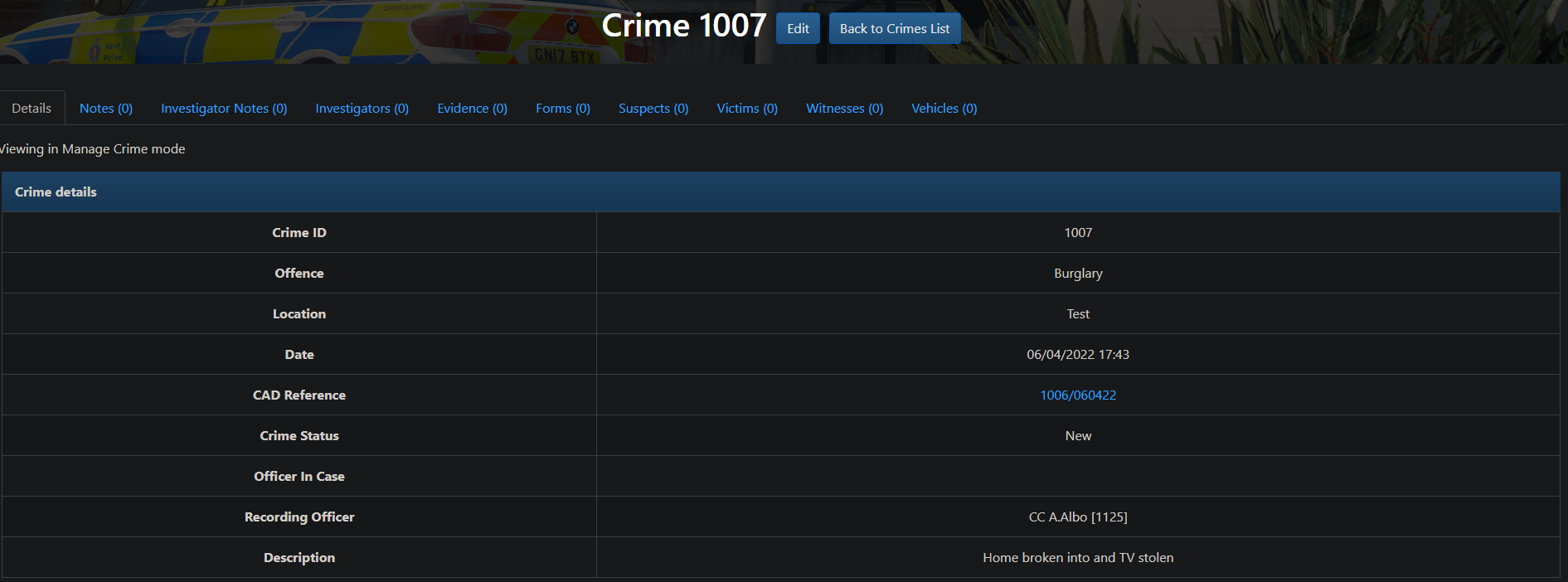Click the Recording Officer value CC A.Albo
The width and height of the screenshot is (1568, 582).
click(x=1078, y=517)
